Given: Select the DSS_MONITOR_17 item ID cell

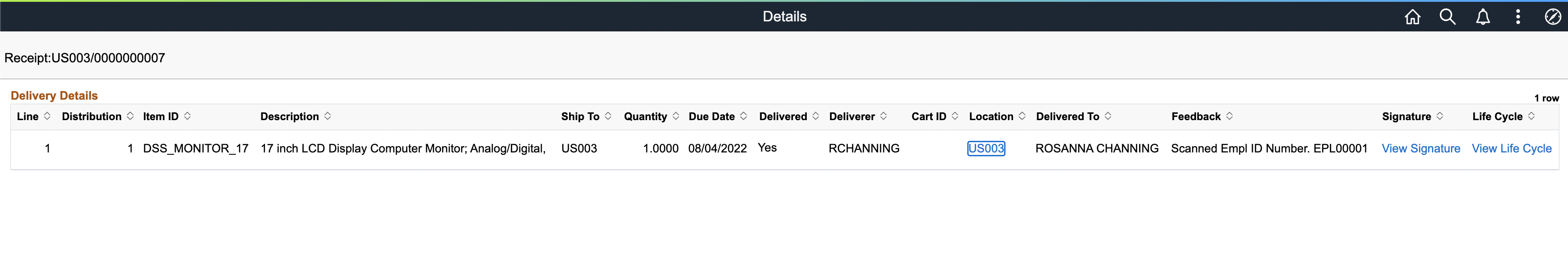Looking at the screenshot, I should (195, 148).
